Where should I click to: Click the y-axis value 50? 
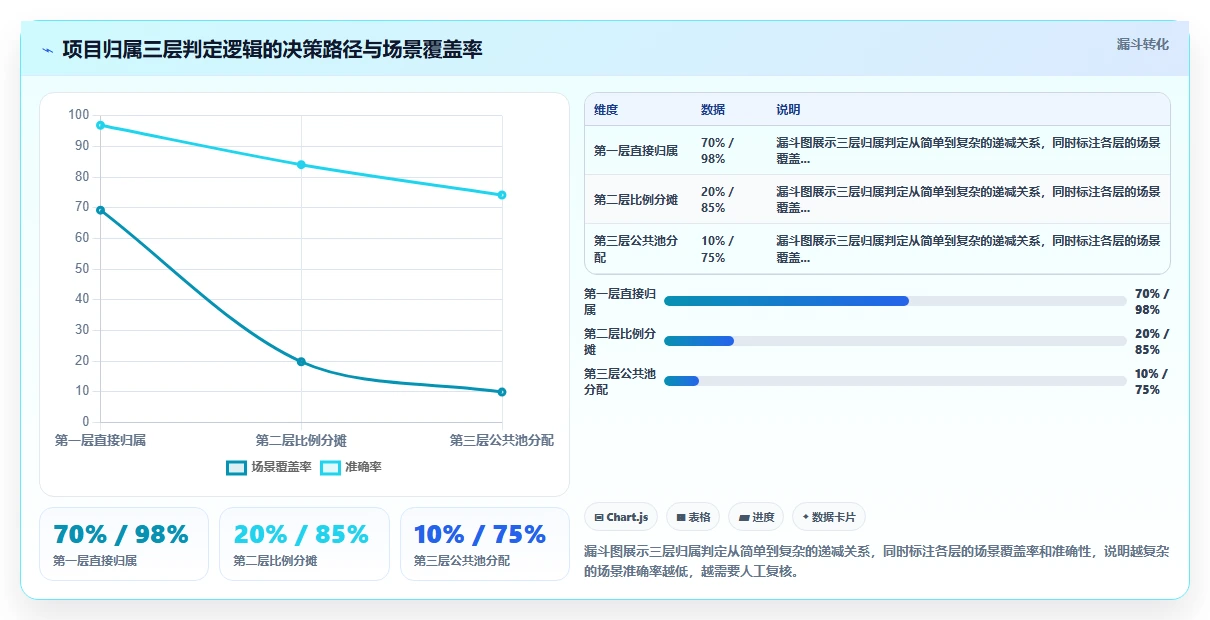click(82, 269)
